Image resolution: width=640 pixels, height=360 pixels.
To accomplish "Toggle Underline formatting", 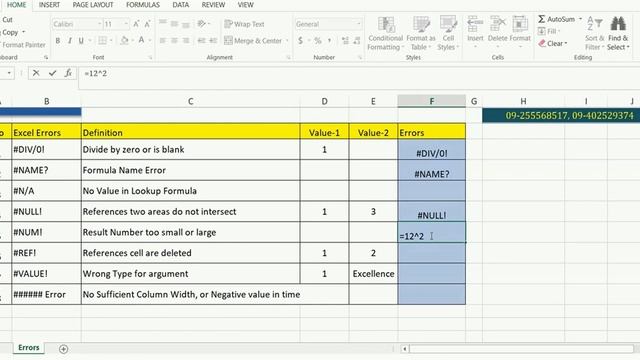I will click(81, 40).
